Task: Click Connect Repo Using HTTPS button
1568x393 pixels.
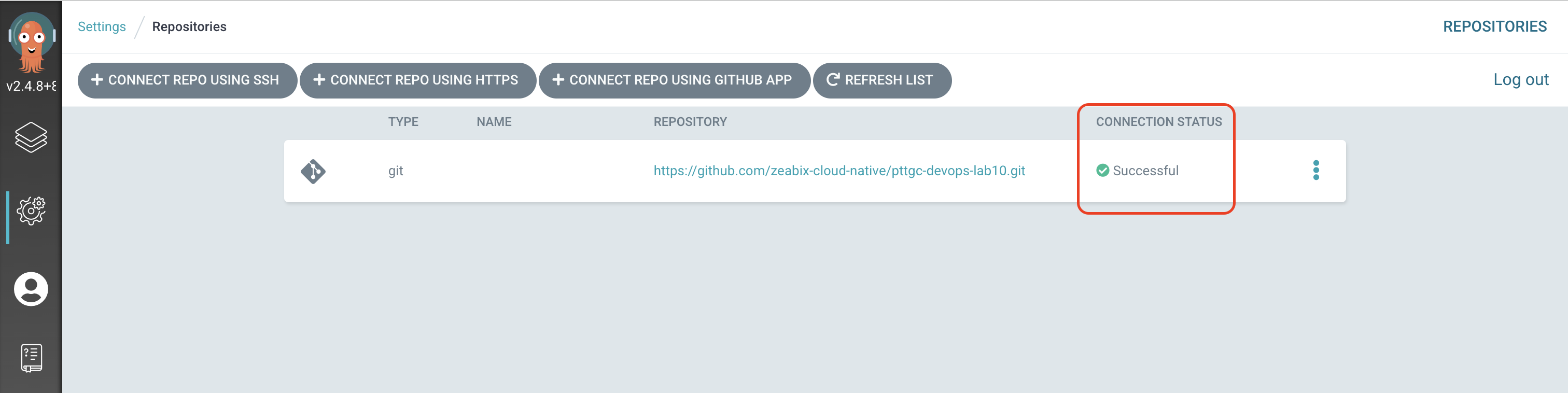Action: click(x=417, y=80)
